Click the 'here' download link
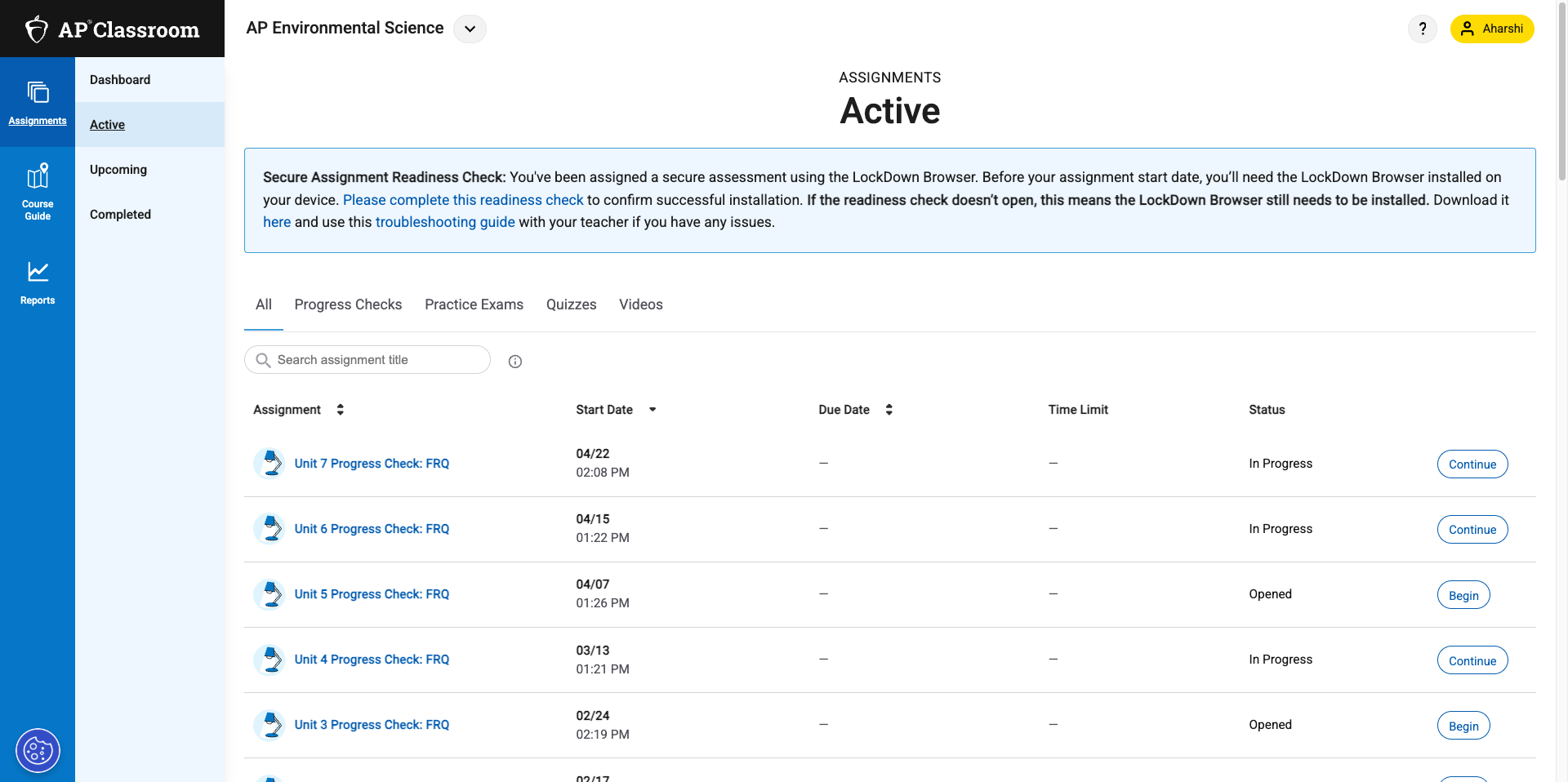The image size is (1568, 782). [x=277, y=222]
